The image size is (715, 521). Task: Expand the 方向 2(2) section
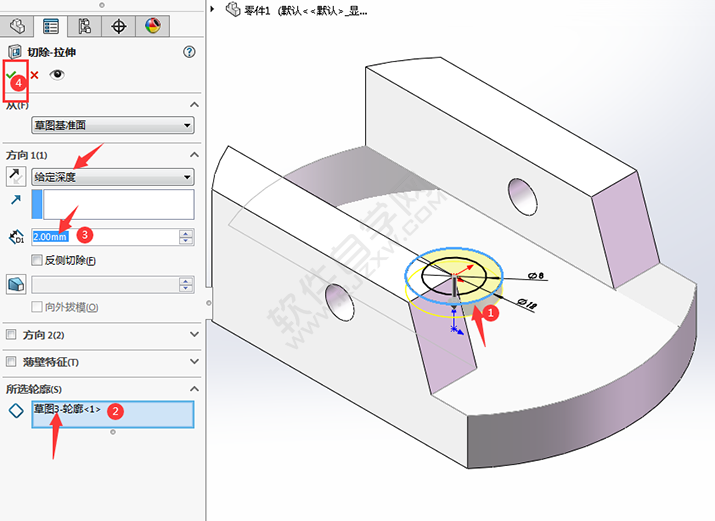pyautogui.click(x=194, y=335)
